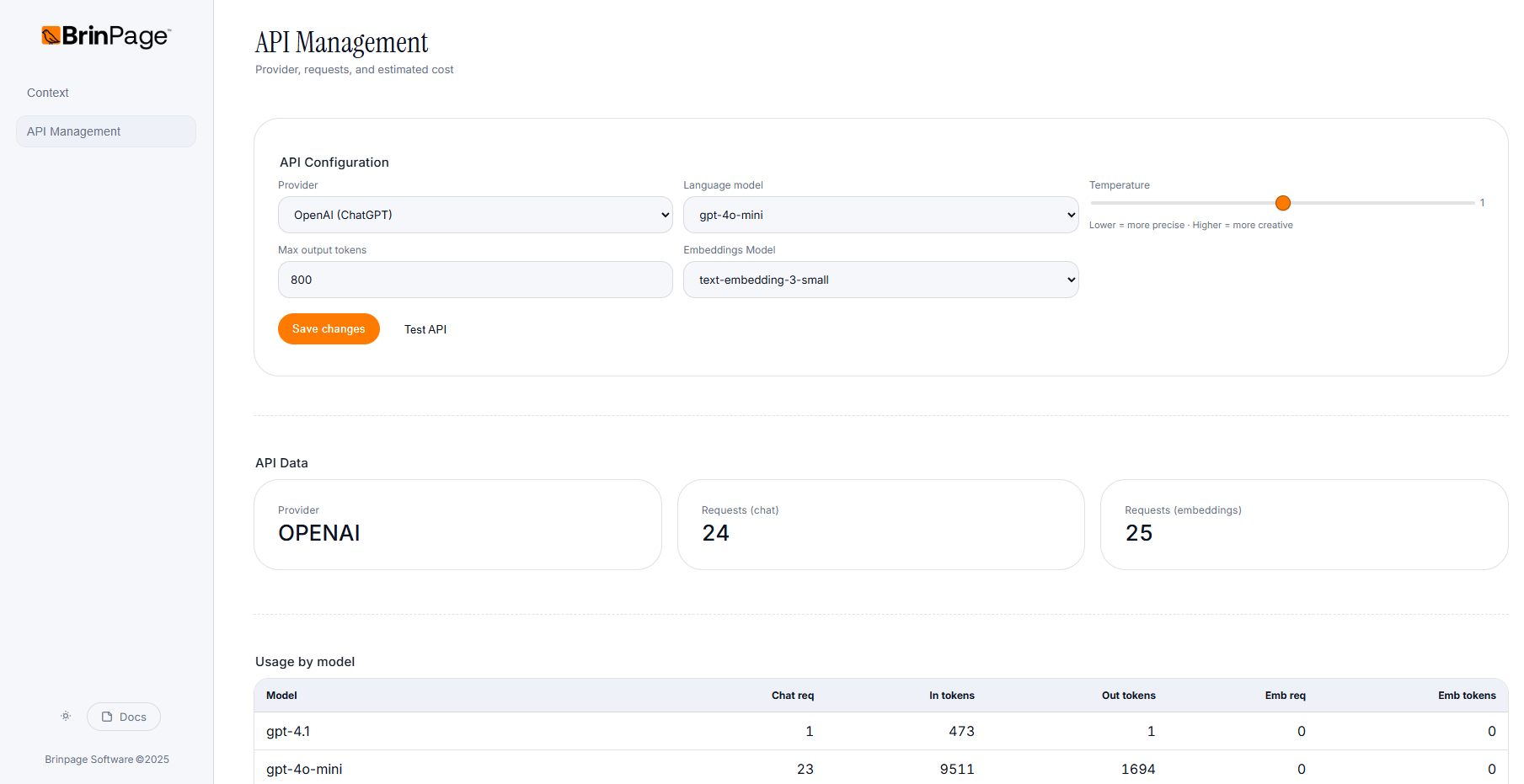Click the Temperature slider handle

point(1282,203)
